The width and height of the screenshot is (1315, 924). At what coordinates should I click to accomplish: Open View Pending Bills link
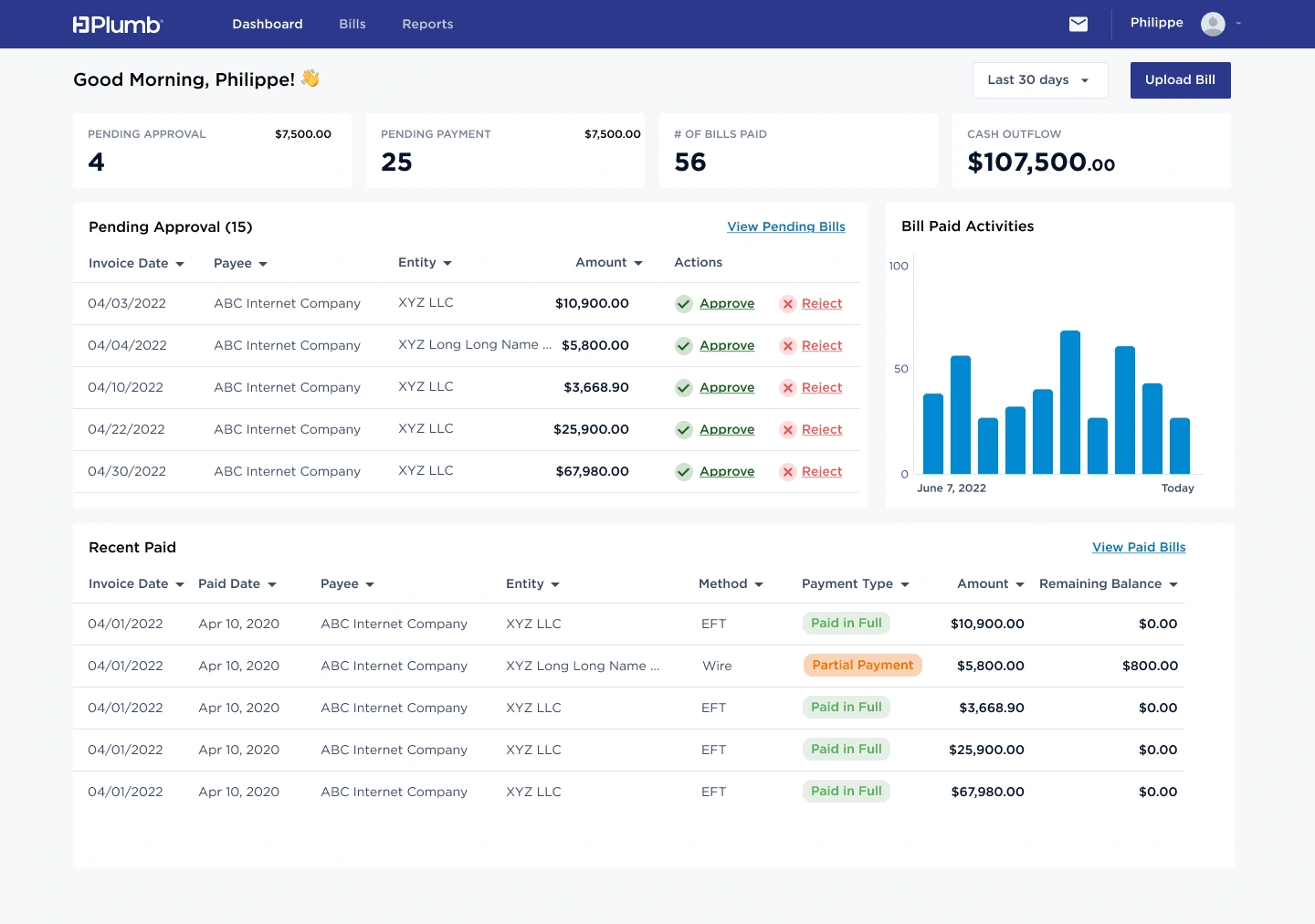coord(786,226)
